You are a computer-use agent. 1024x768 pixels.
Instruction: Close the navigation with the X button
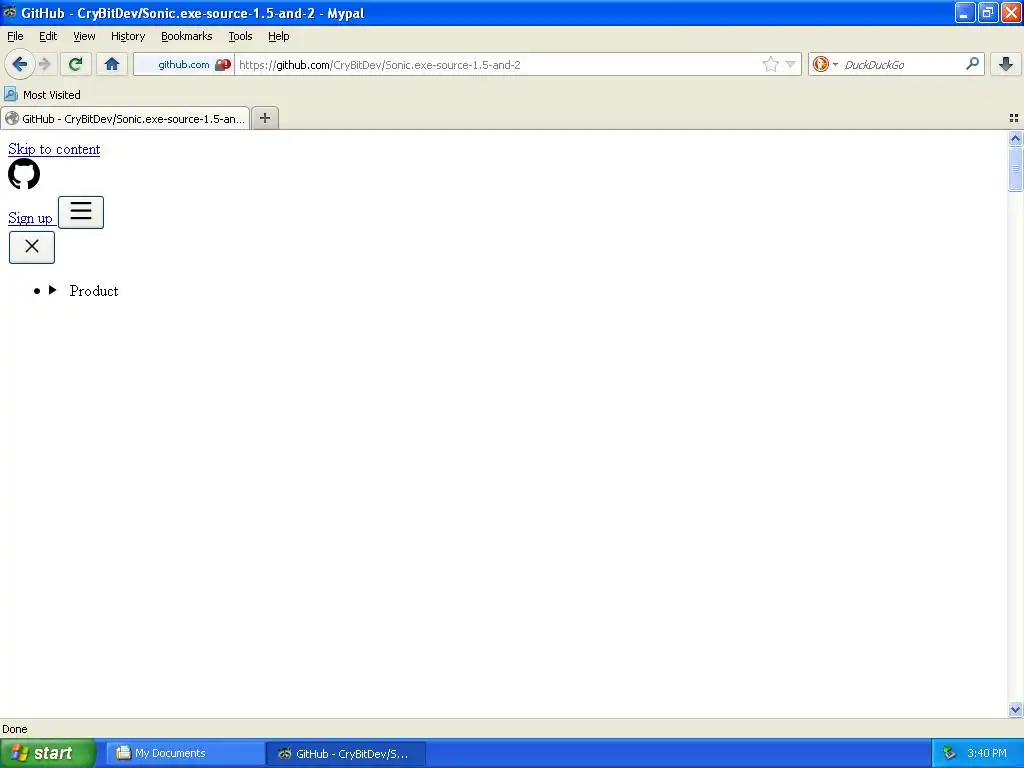pos(32,247)
